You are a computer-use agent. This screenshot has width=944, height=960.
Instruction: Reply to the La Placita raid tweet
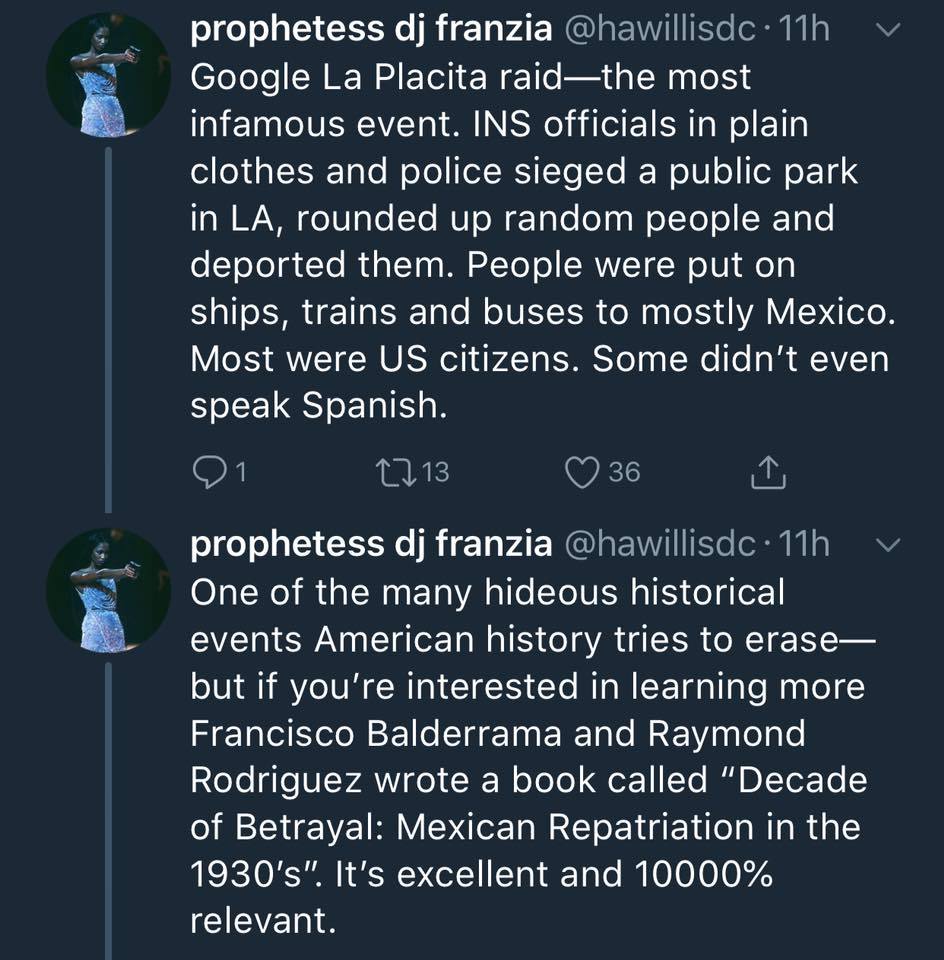[205, 472]
